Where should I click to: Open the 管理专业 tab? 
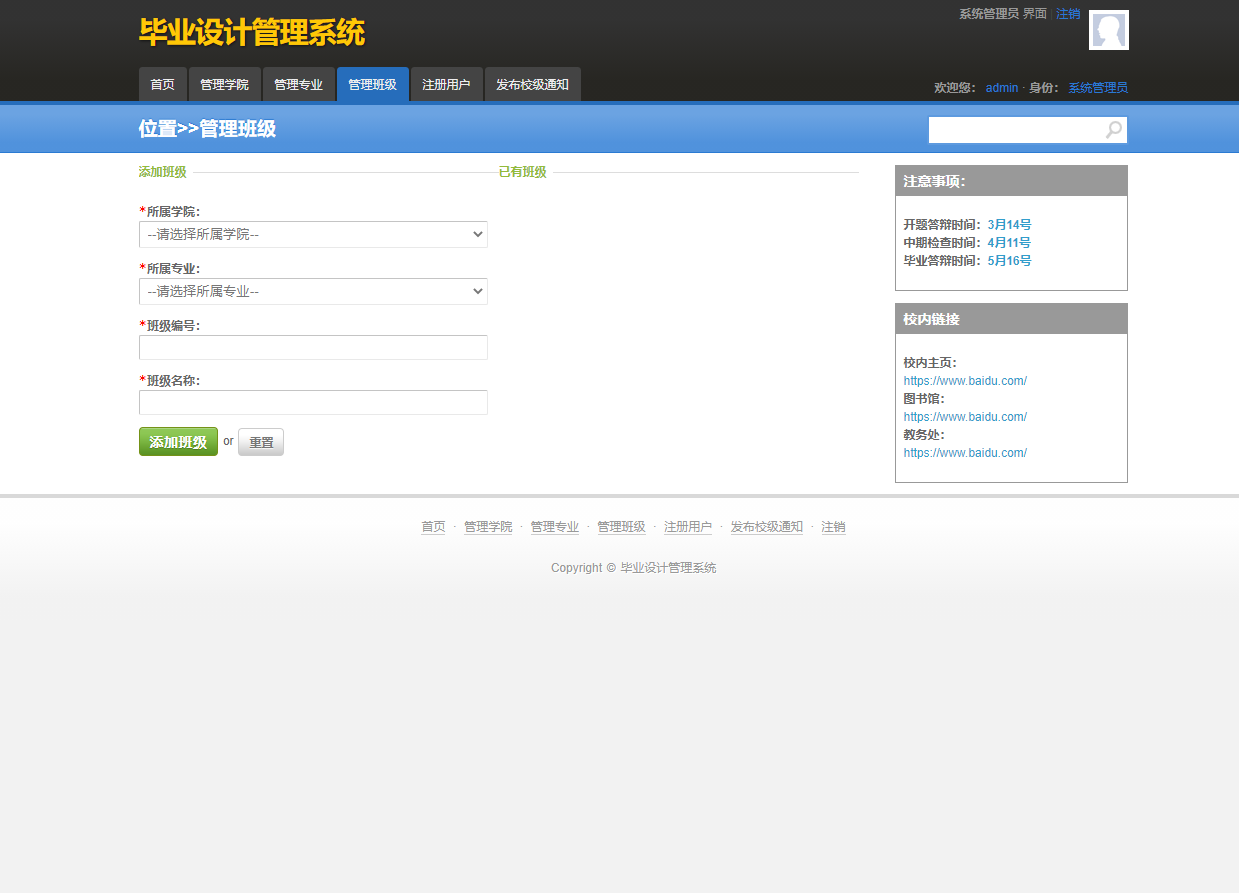pyautogui.click(x=298, y=84)
